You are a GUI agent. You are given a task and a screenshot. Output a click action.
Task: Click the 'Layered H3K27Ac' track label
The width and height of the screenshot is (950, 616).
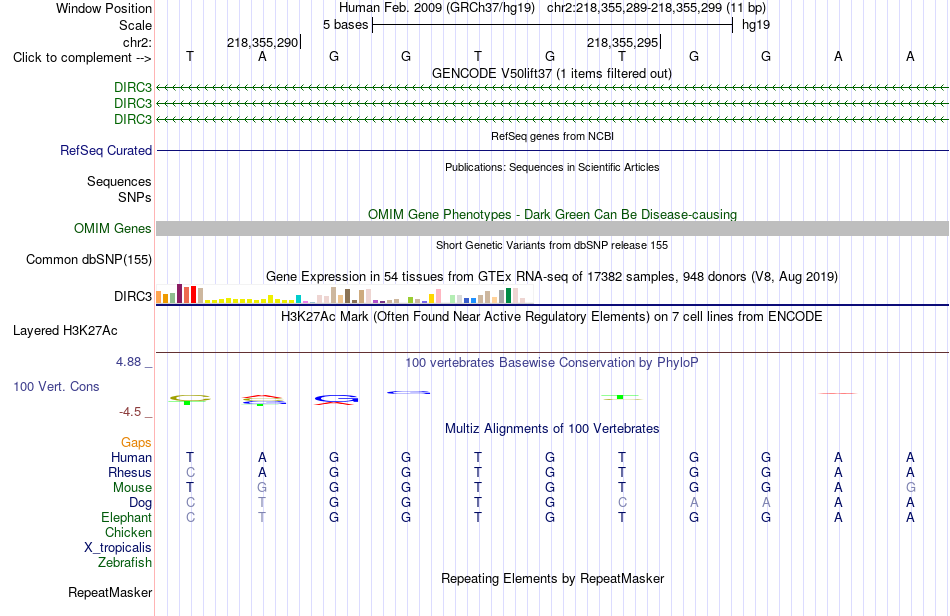(x=65, y=331)
